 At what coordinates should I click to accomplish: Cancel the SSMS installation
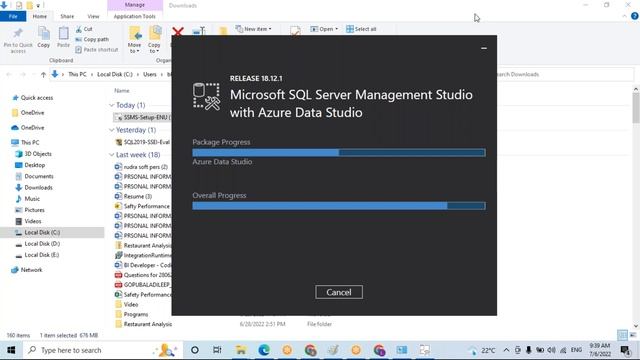(339, 292)
